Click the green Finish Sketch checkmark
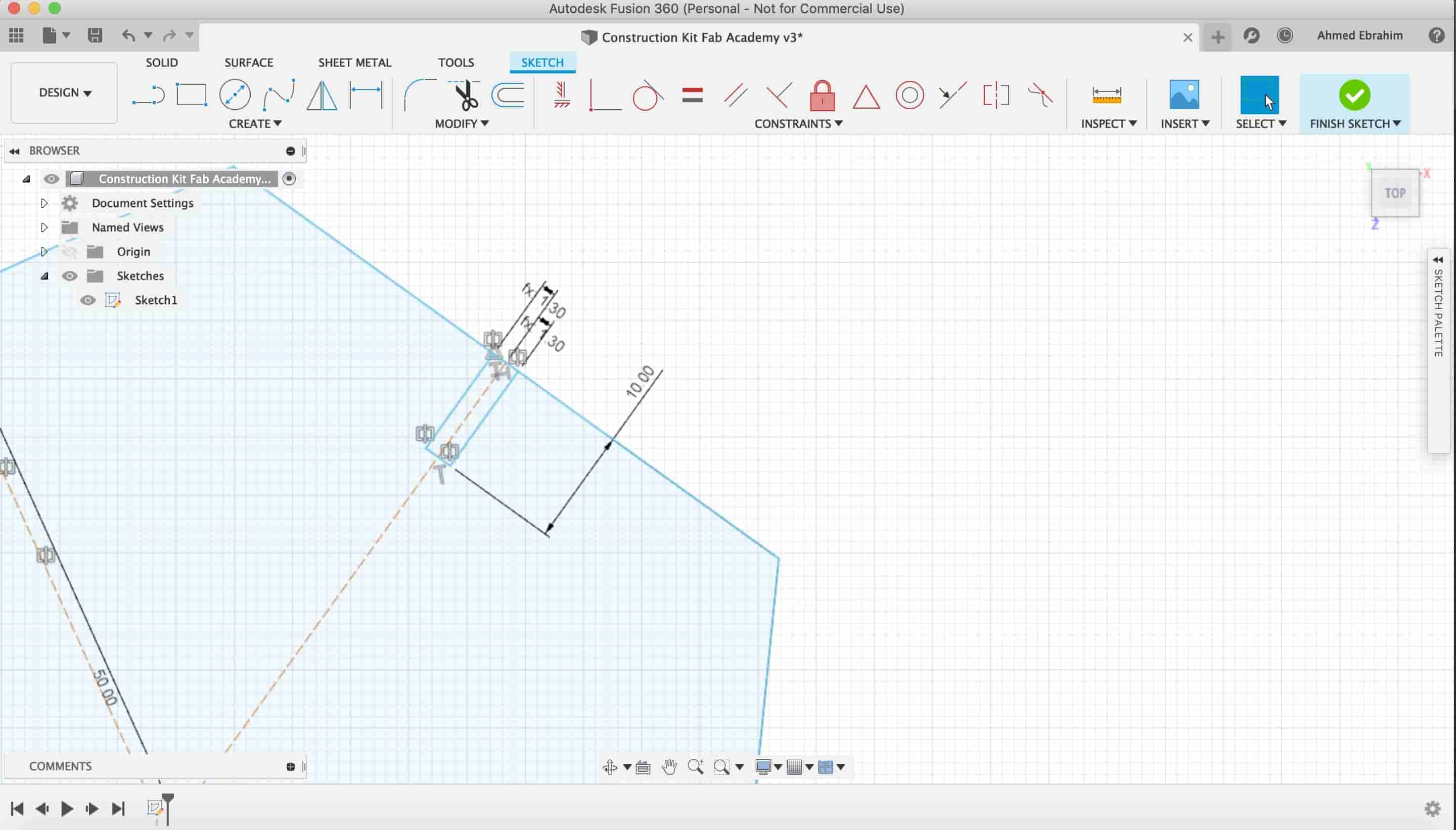The height and width of the screenshot is (830, 1456). click(1354, 95)
